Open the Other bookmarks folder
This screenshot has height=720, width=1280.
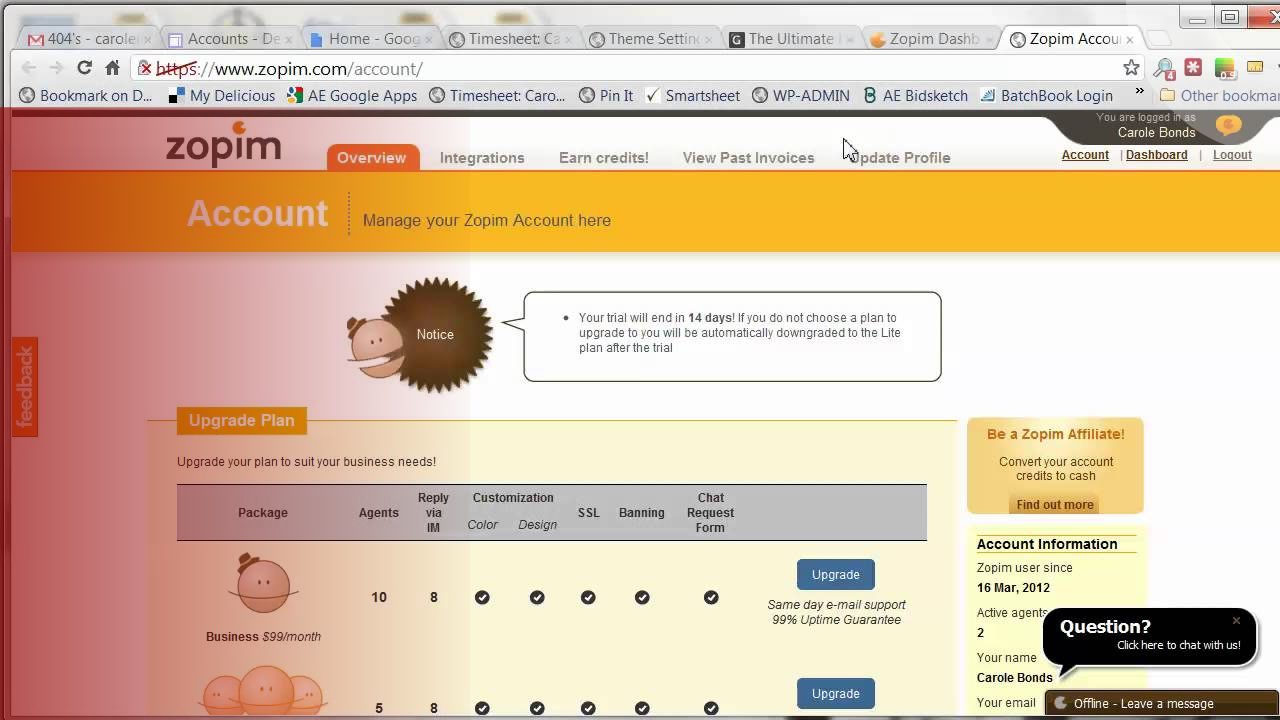tap(1219, 95)
